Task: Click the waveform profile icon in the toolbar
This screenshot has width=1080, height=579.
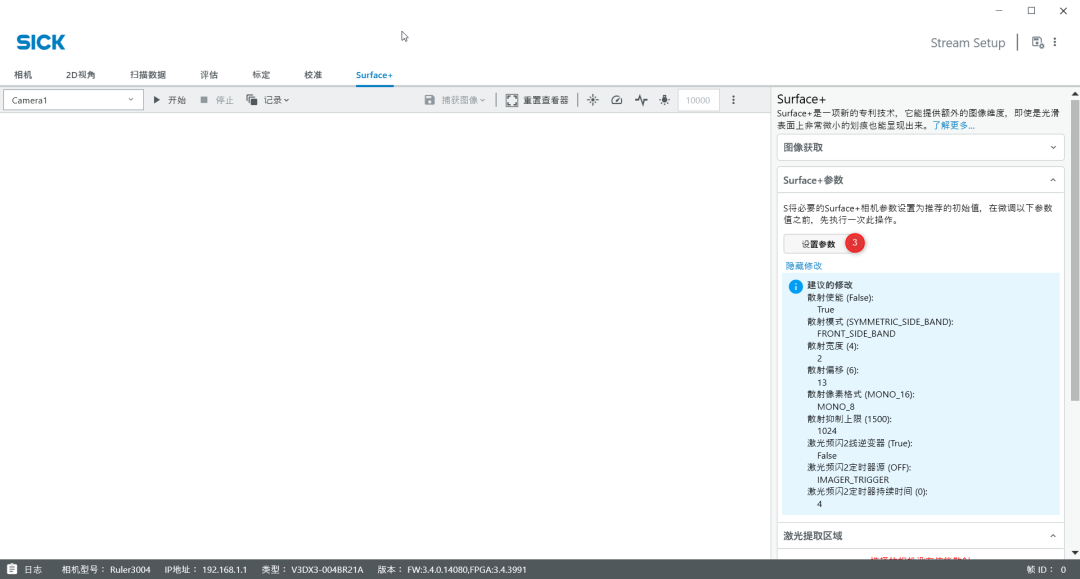Action: click(x=641, y=100)
